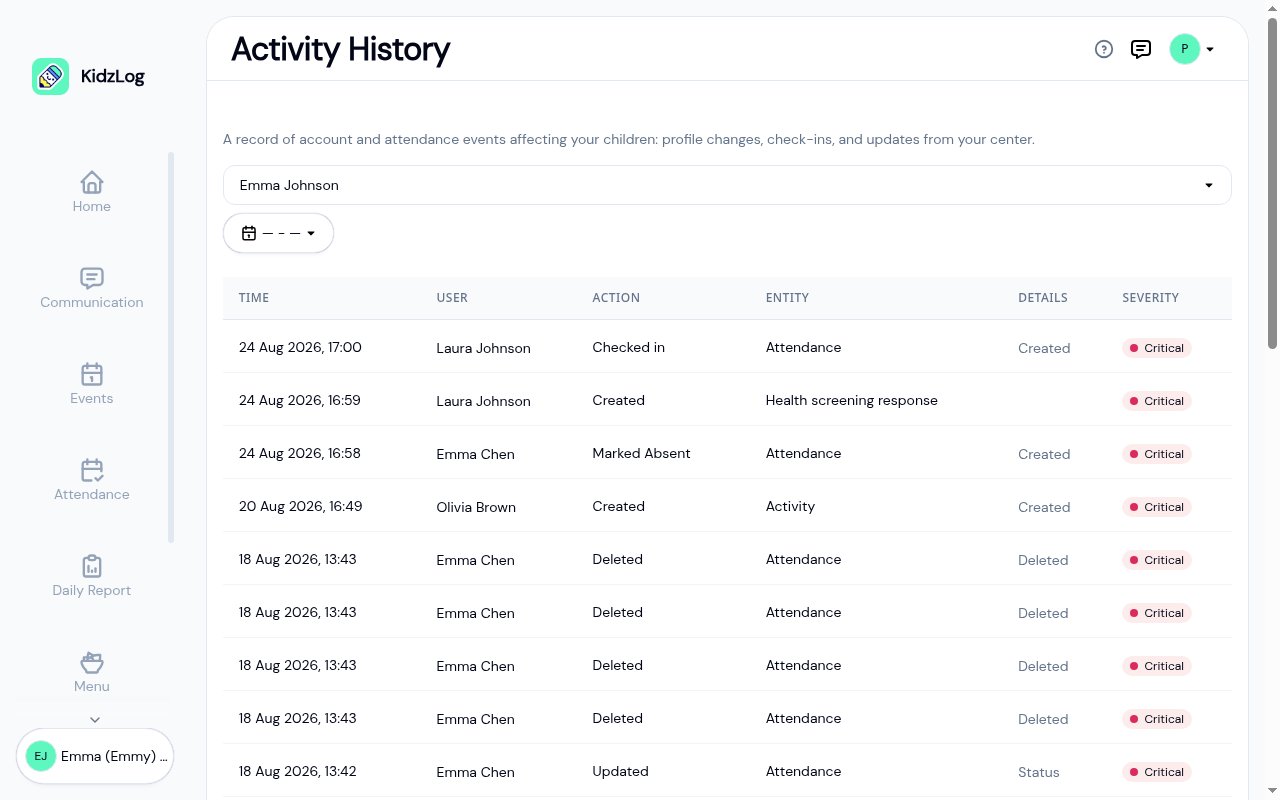Click 'Created' details in Olivia Brown row
Image resolution: width=1280 pixels, height=800 pixels.
coord(1044,508)
